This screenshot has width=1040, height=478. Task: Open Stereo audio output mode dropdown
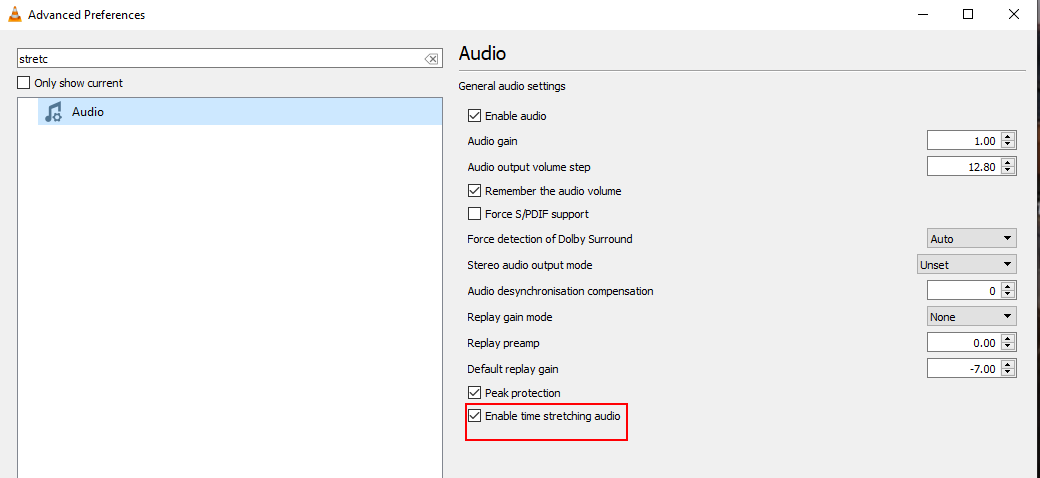[x=966, y=265]
